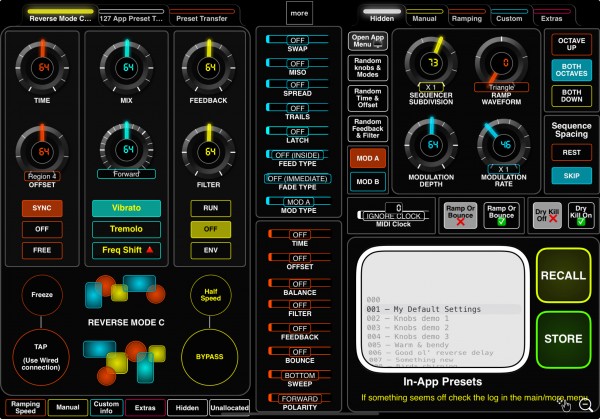
Task: Switch to the Extras tab at top
Action: click(551, 16)
